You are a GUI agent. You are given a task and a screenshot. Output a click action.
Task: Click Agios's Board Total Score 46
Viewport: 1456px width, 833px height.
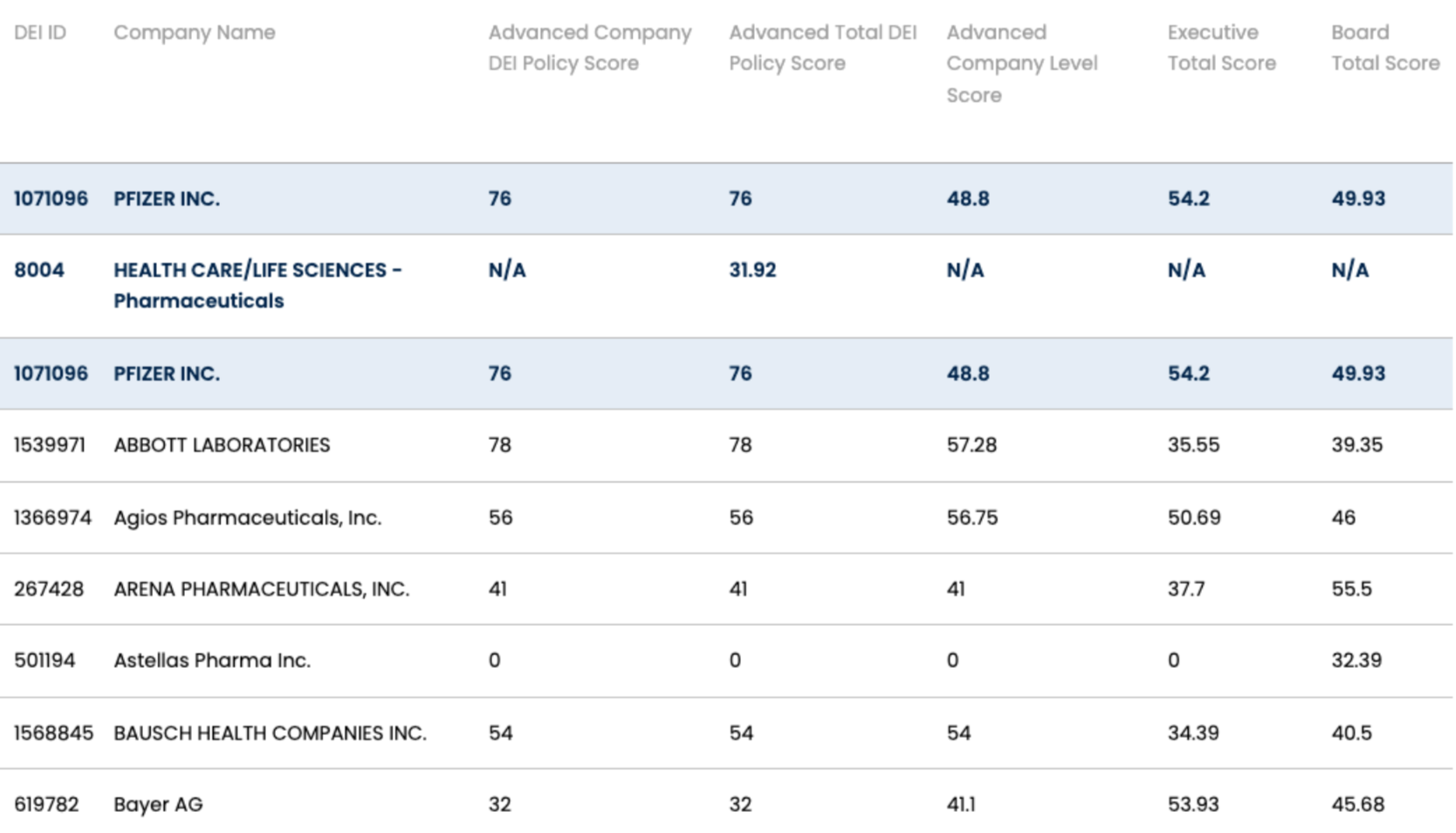1343,518
